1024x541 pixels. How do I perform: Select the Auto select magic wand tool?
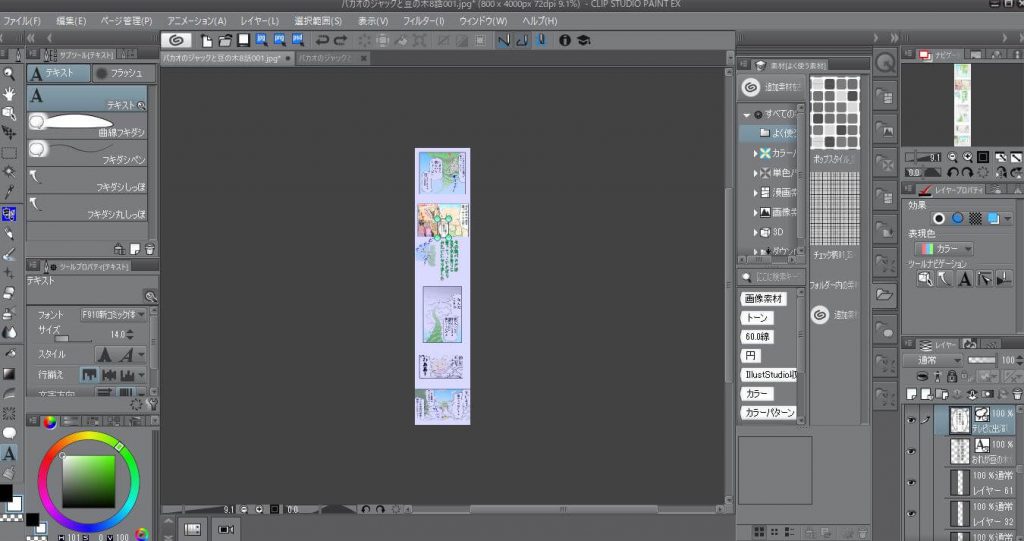point(9,172)
